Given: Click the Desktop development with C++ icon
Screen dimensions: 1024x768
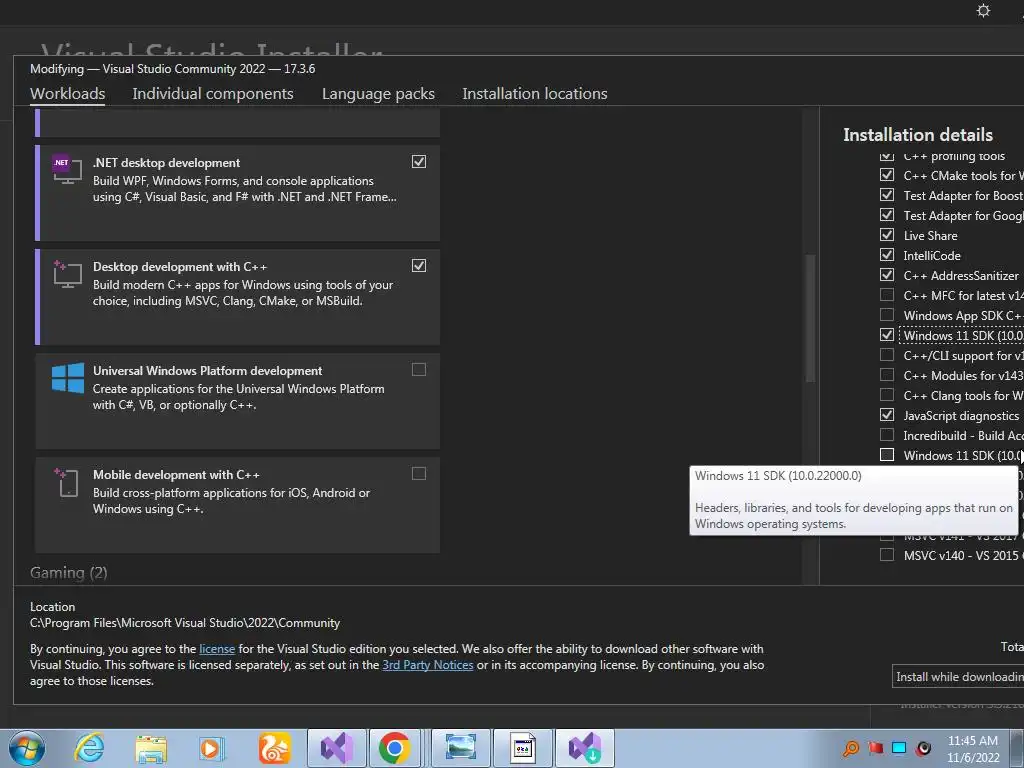Looking at the screenshot, I should (x=67, y=274).
